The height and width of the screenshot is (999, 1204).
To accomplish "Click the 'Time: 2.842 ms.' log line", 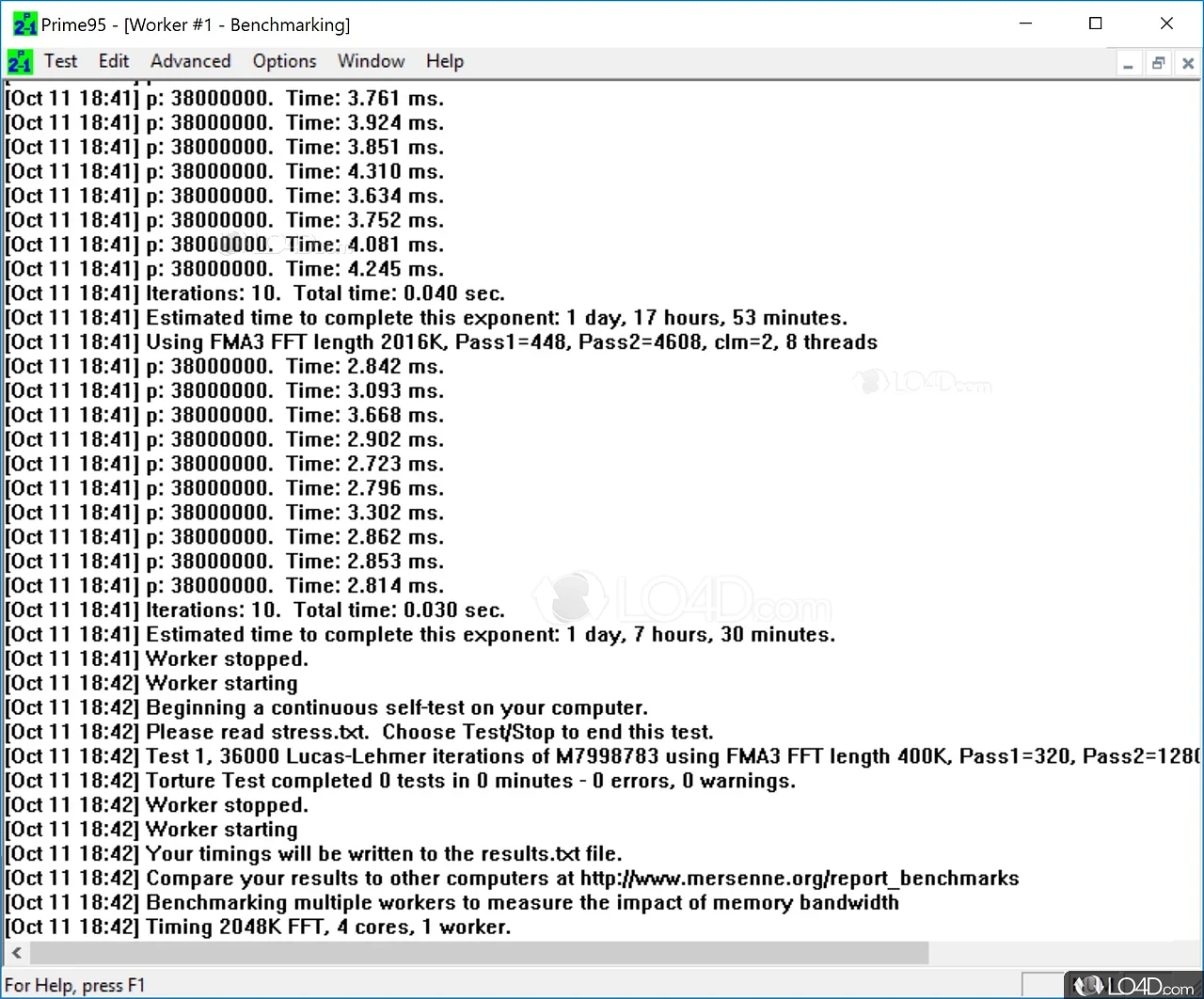I will pyautogui.click(x=225, y=367).
